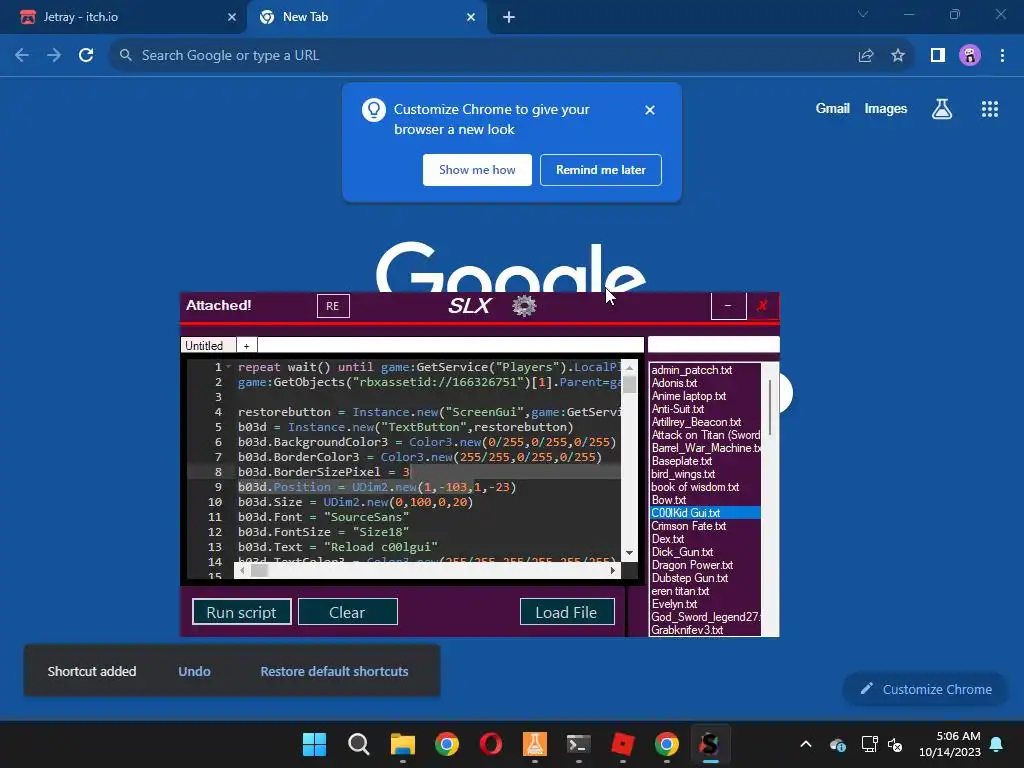Bookmark this tab with star icon
Image resolution: width=1024 pixels, height=768 pixels.
tap(898, 56)
